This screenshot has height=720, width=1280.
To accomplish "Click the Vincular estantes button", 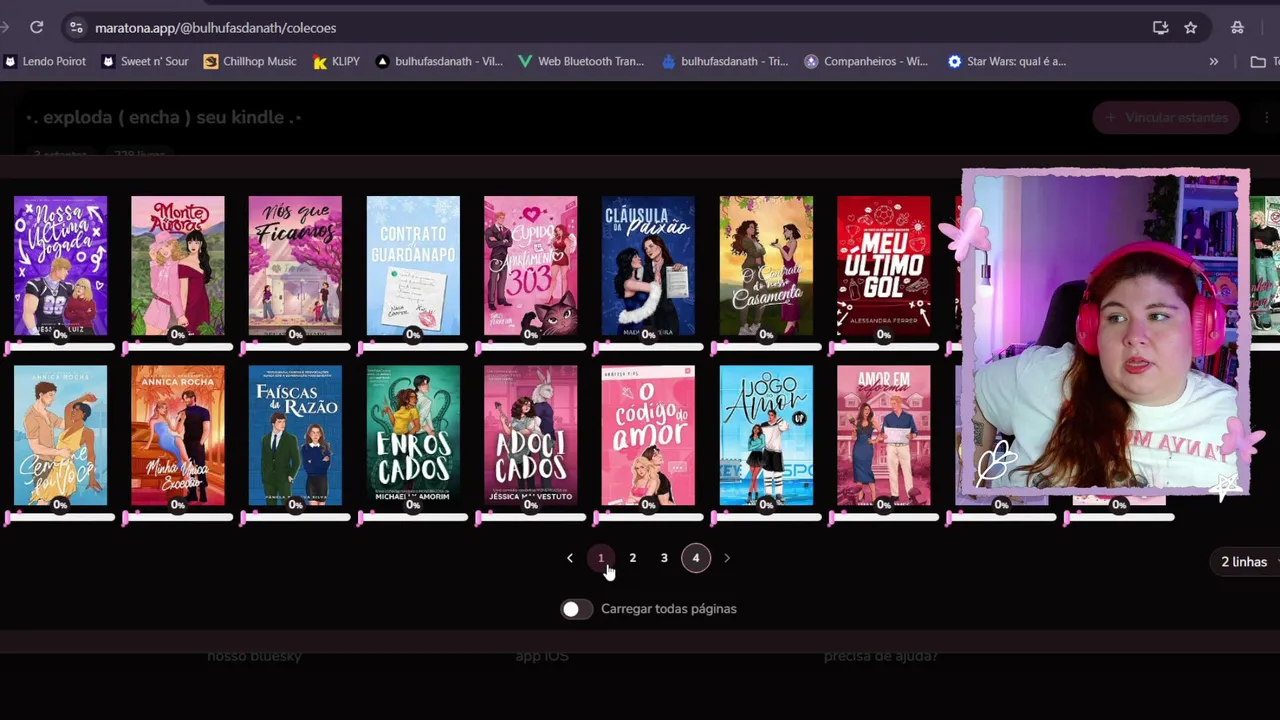I will [1166, 118].
